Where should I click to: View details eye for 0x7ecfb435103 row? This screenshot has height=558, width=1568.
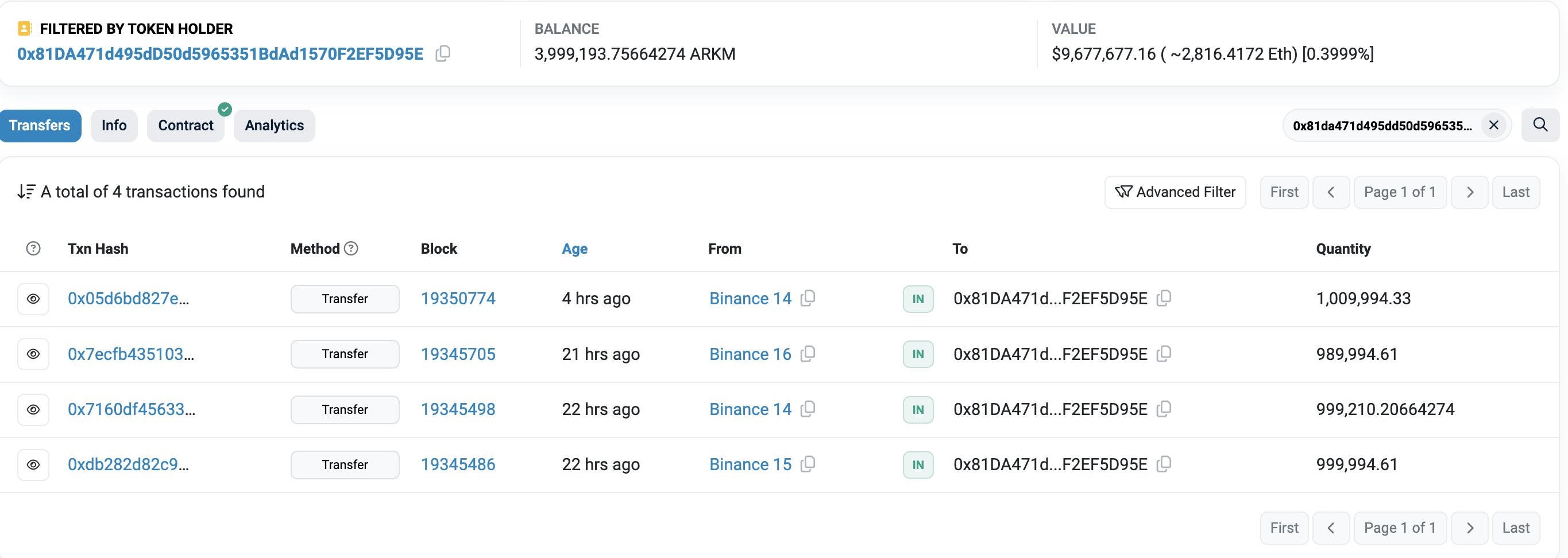point(33,354)
